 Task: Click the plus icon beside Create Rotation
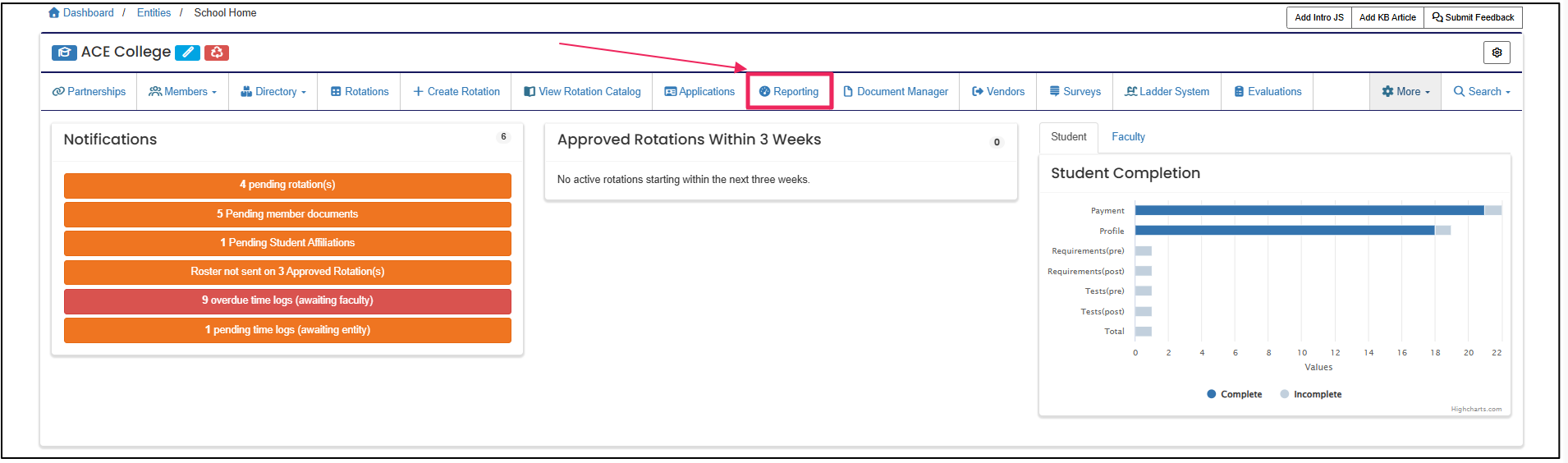[419, 92]
